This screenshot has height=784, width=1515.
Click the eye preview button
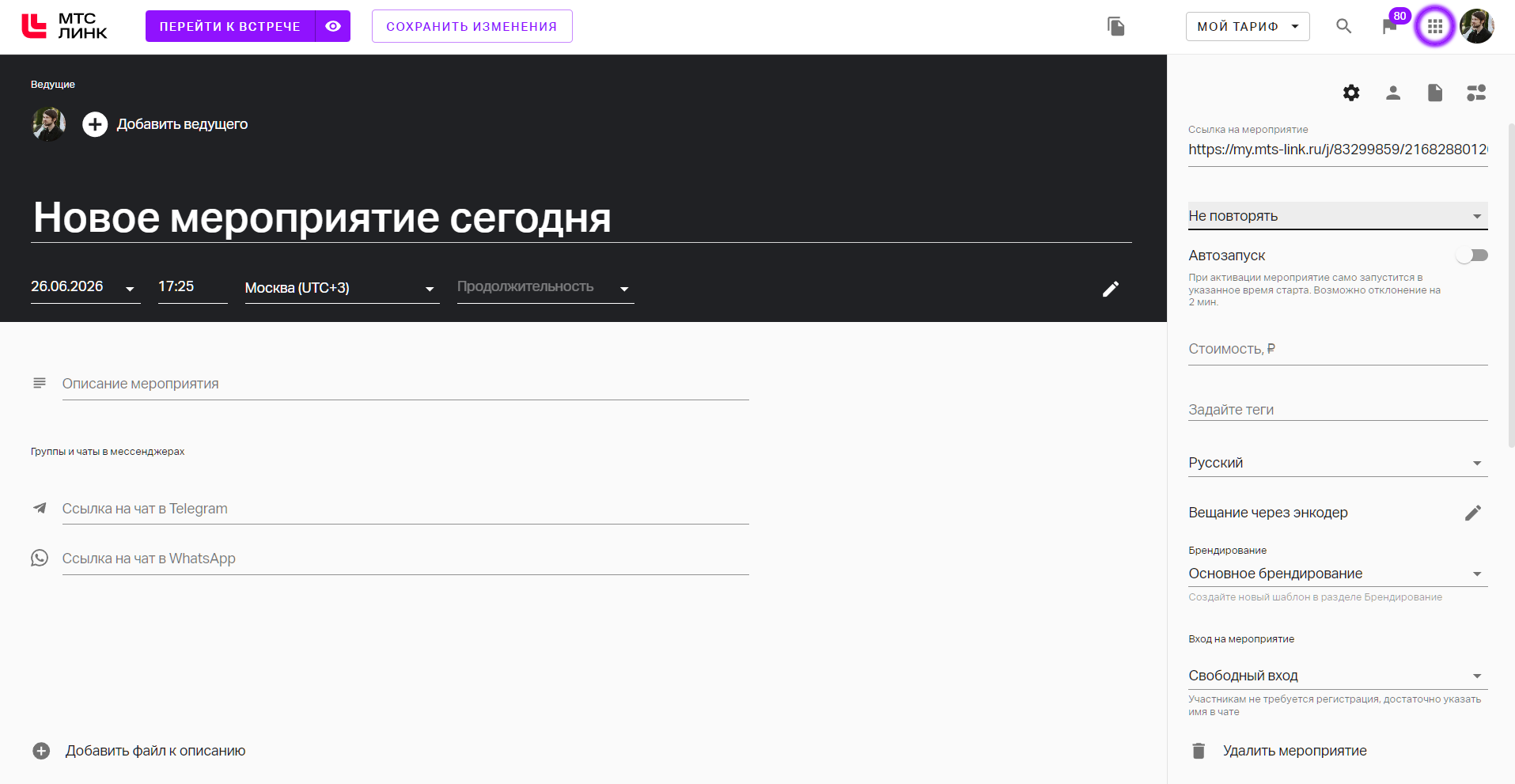tap(333, 26)
